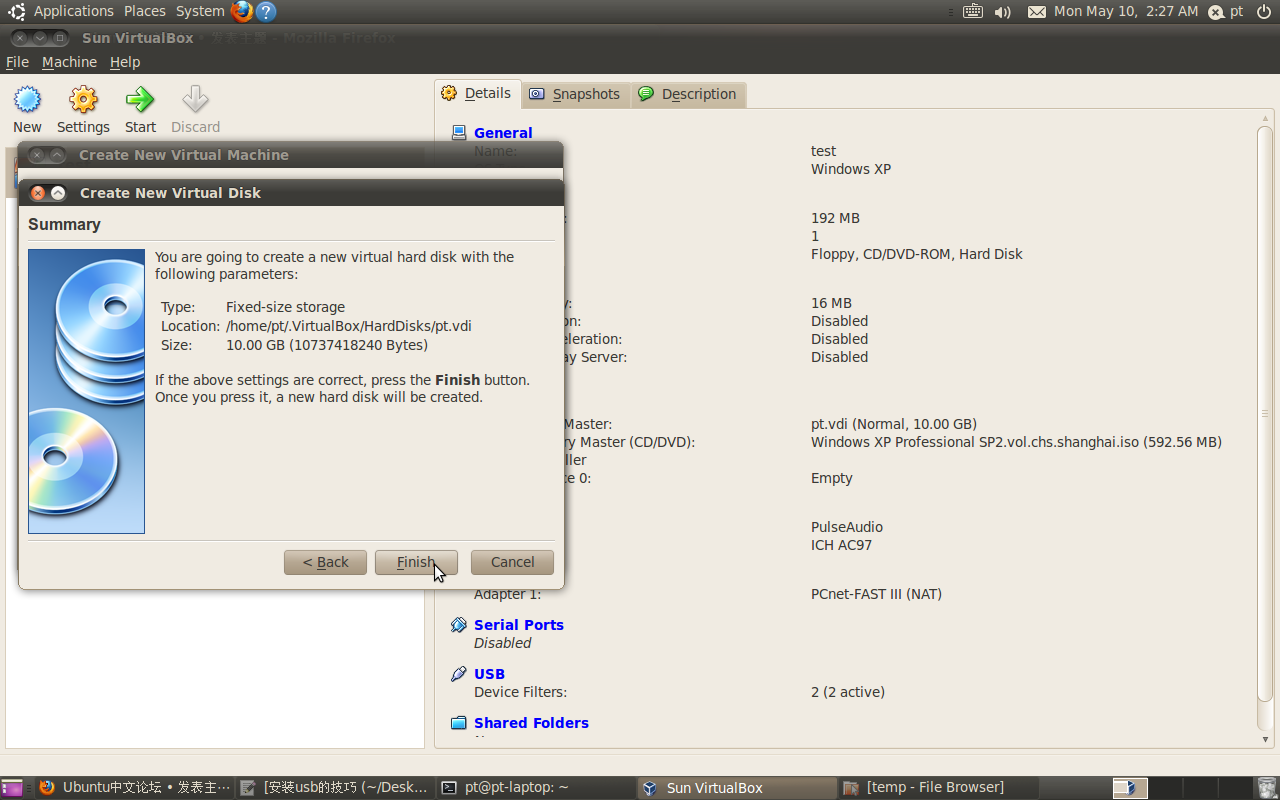Click 'Floppy, CD/DVD-ROM, Hard Disk' boot order

coord(917,254)
